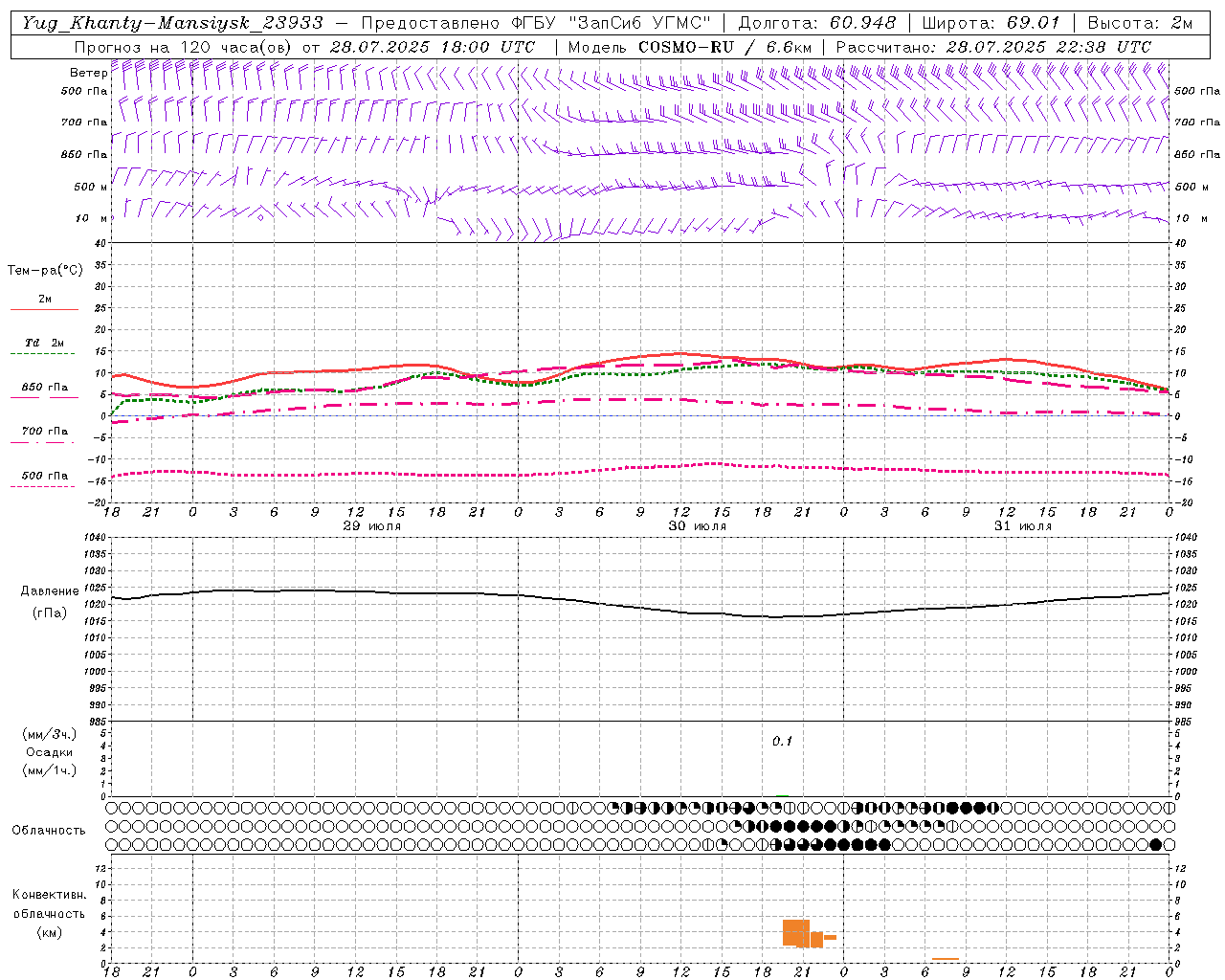Click the '30 июля' date label
1225x980 pixels.
[x=697, y=526]
